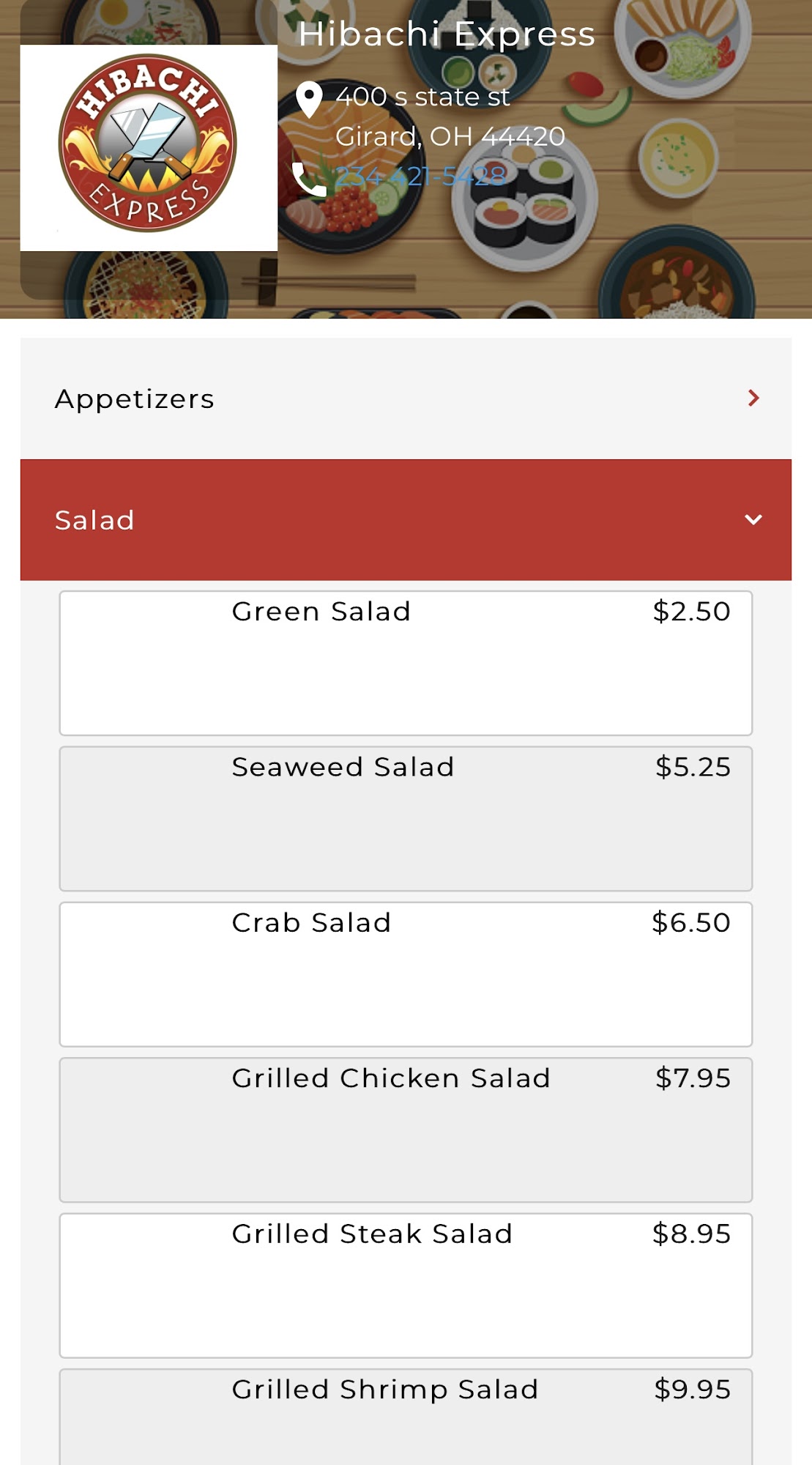Choose Grilled Chicken Salad
The height and width of the screenshot is (1465, 812).
pos(391,1078)
